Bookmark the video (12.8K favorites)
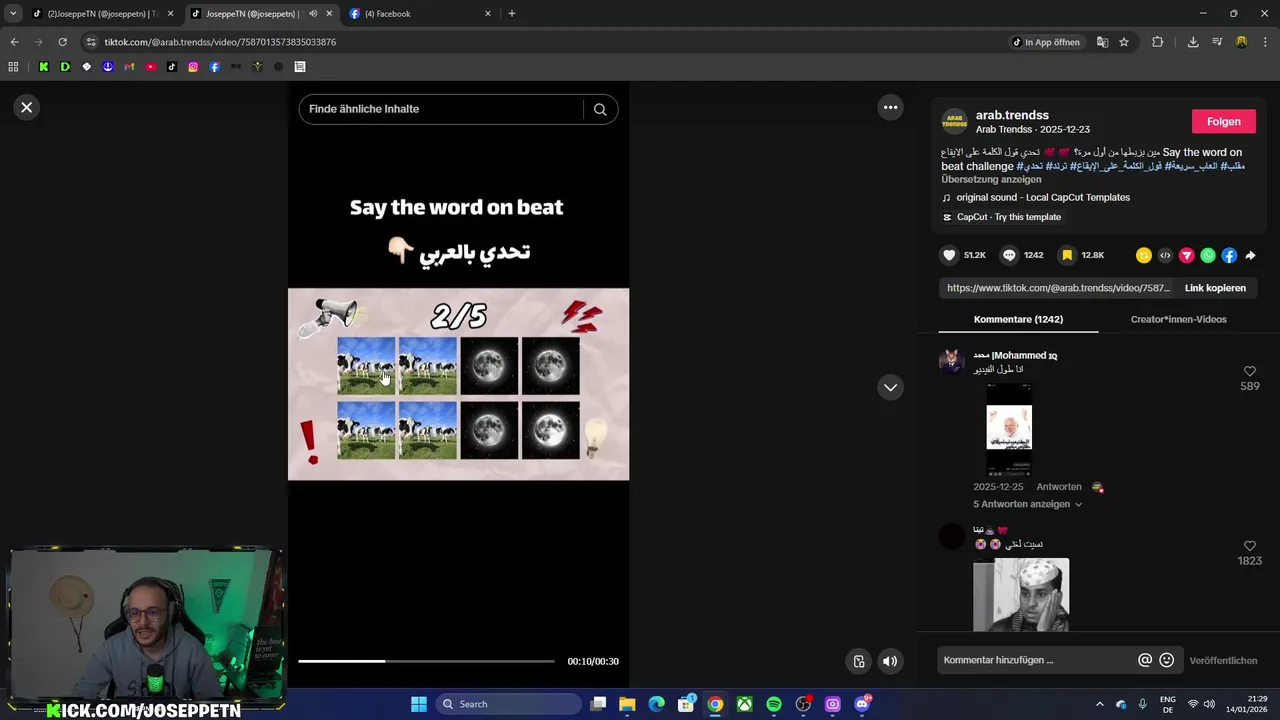1280x720 pixels. (x=1067, y=255)
